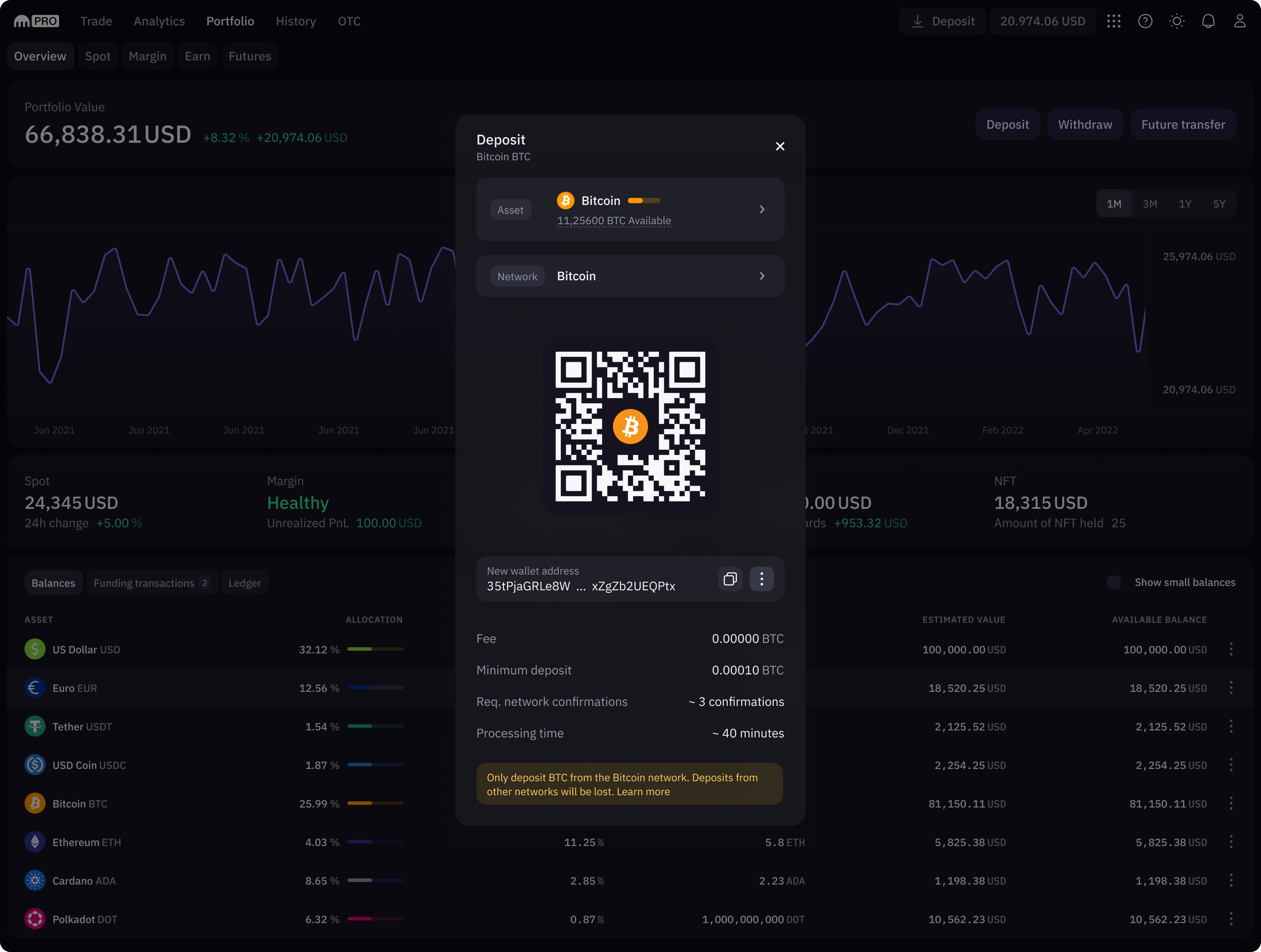Image resolution: width=1261 pixels, height=952 pixels.
Task: Open wallet address more options menu
Action: (x=761, y=579)
